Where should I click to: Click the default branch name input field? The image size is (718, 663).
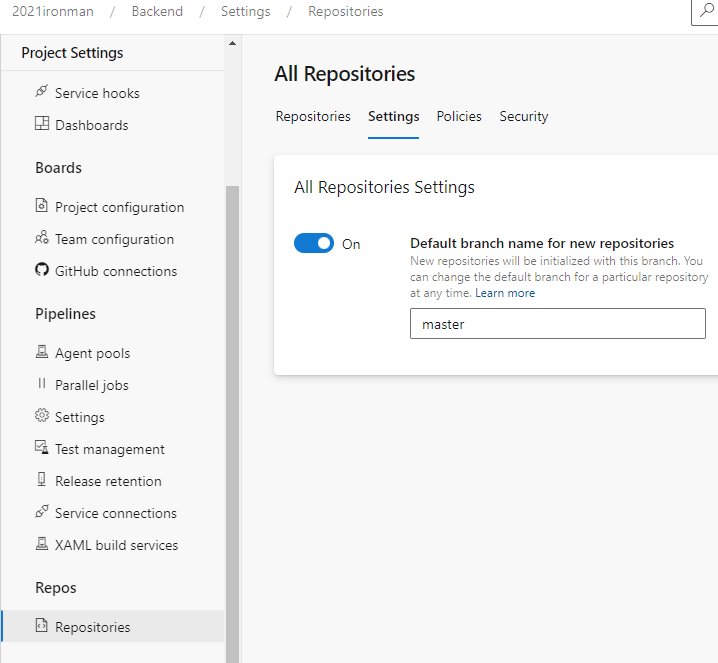pyautogui.click(x=557, y=324)
